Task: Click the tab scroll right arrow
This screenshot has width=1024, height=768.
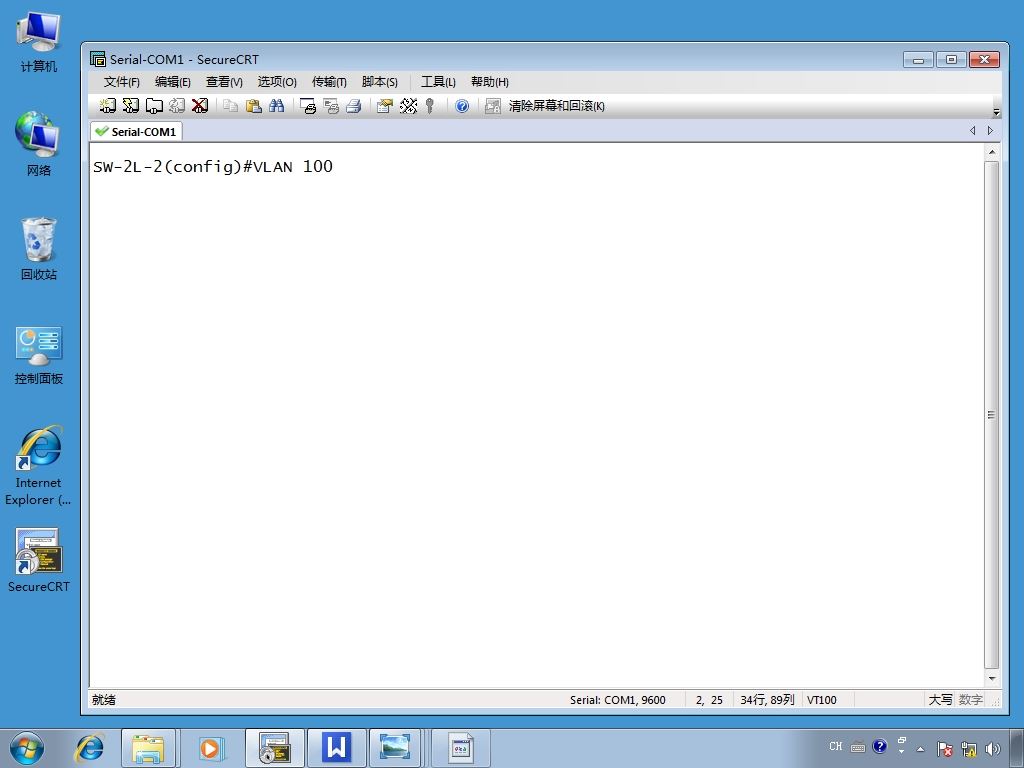Action: [x=990, y=131]
